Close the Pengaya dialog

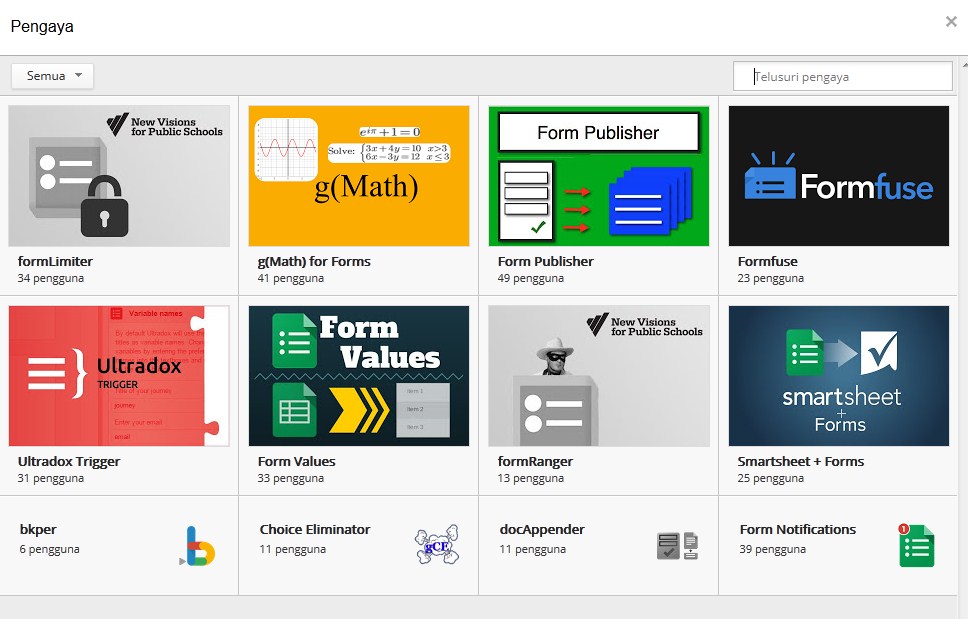click(x=951, y=22)
